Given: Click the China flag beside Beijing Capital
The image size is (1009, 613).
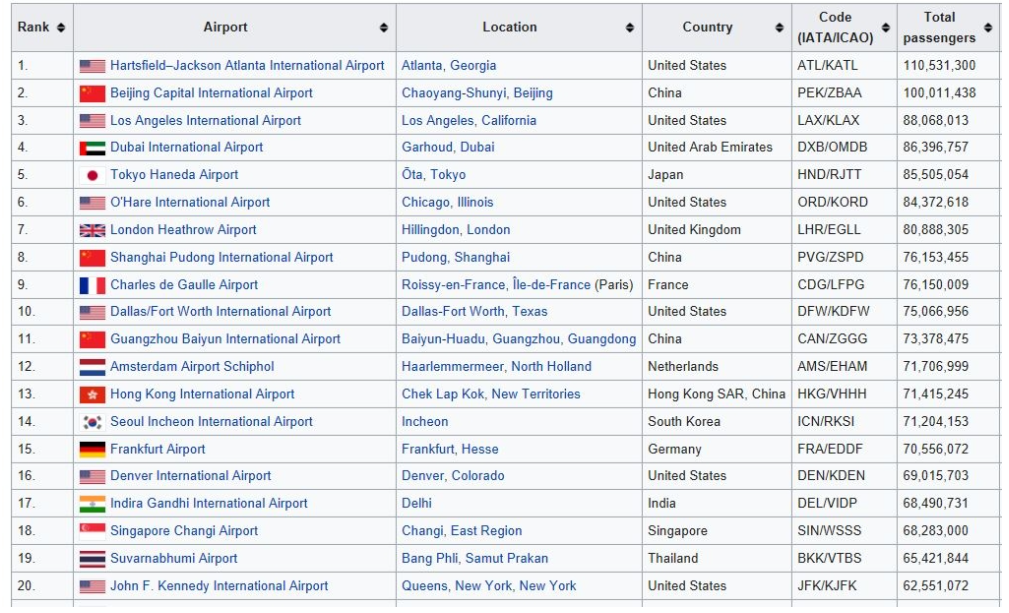Looking at the screenshot, I should [x=92, y=94].
